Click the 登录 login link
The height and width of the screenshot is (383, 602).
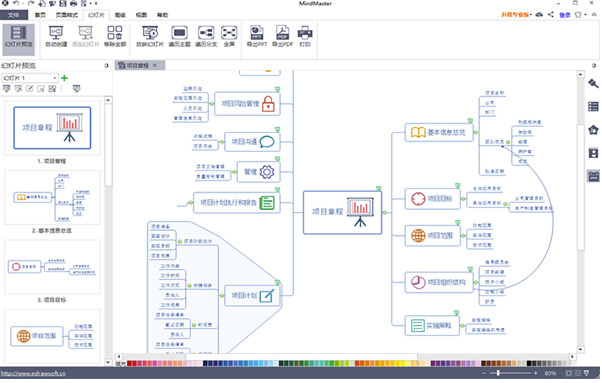click(x=564, y=15)
